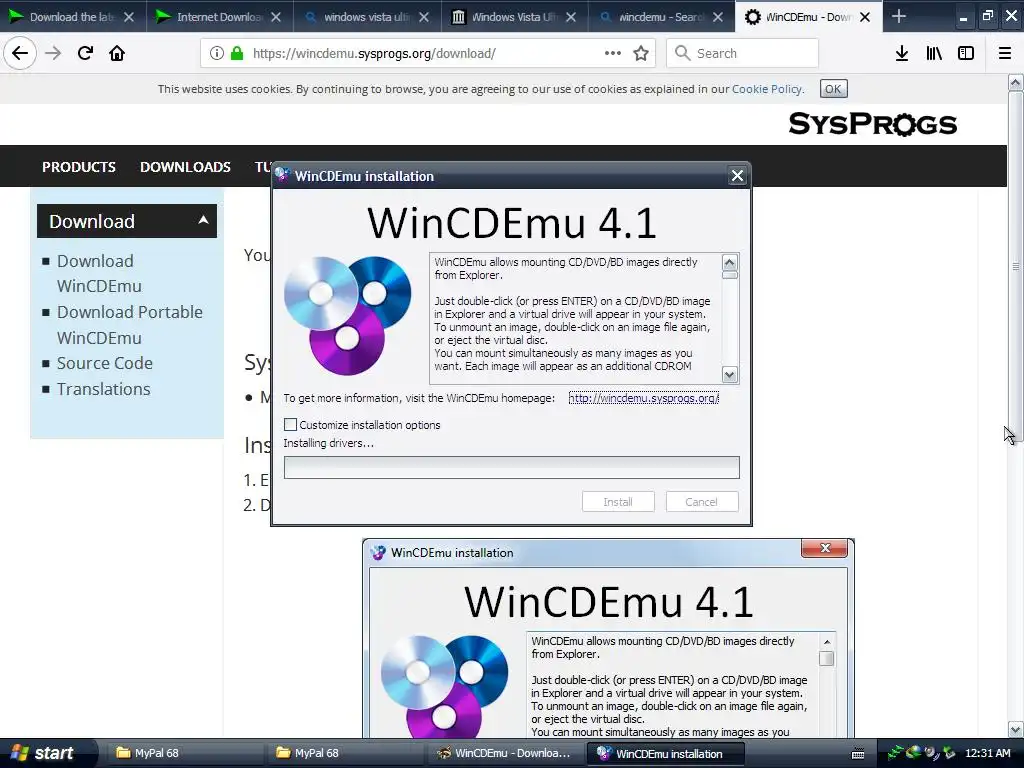Close the 'wincdemu - Search' tab
The width and height of the screenshot is (1024, 768).
point(718,17)
